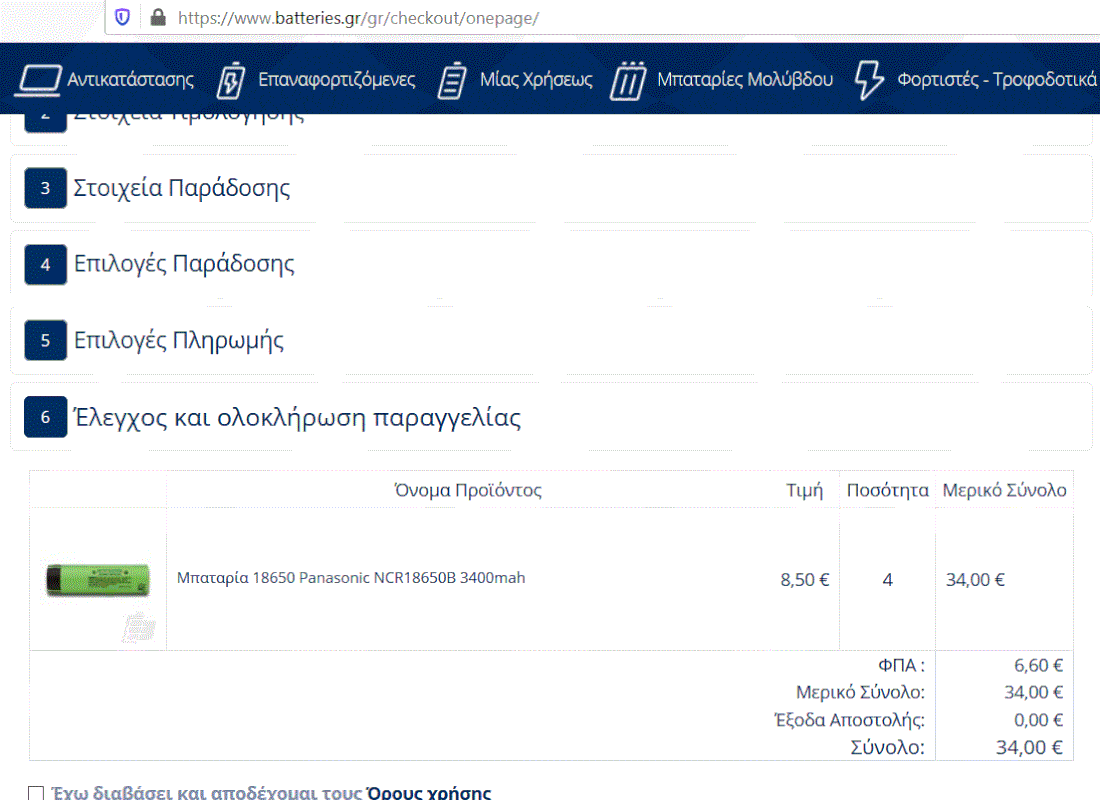
Task: Click the shield tracking protection icon
Action: pyautogui.click(x=122, y=17)
